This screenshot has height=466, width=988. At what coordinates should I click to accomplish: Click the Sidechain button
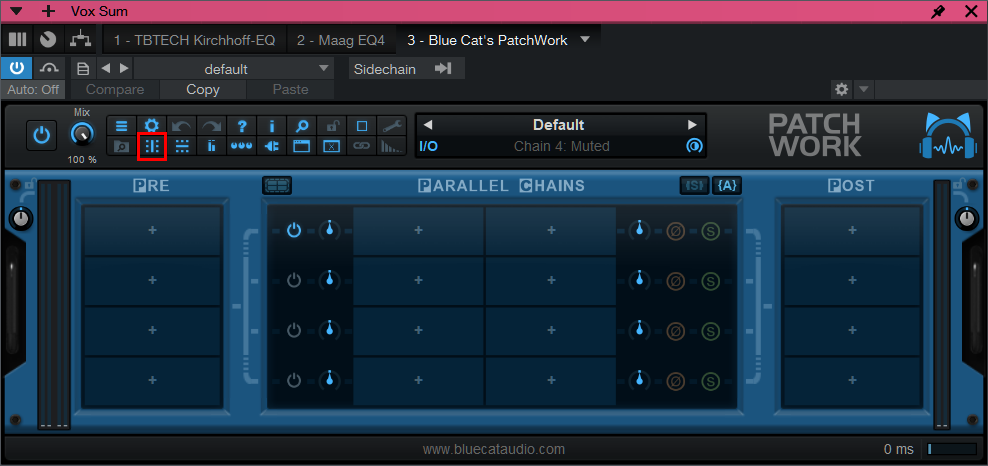click(406, 69)
